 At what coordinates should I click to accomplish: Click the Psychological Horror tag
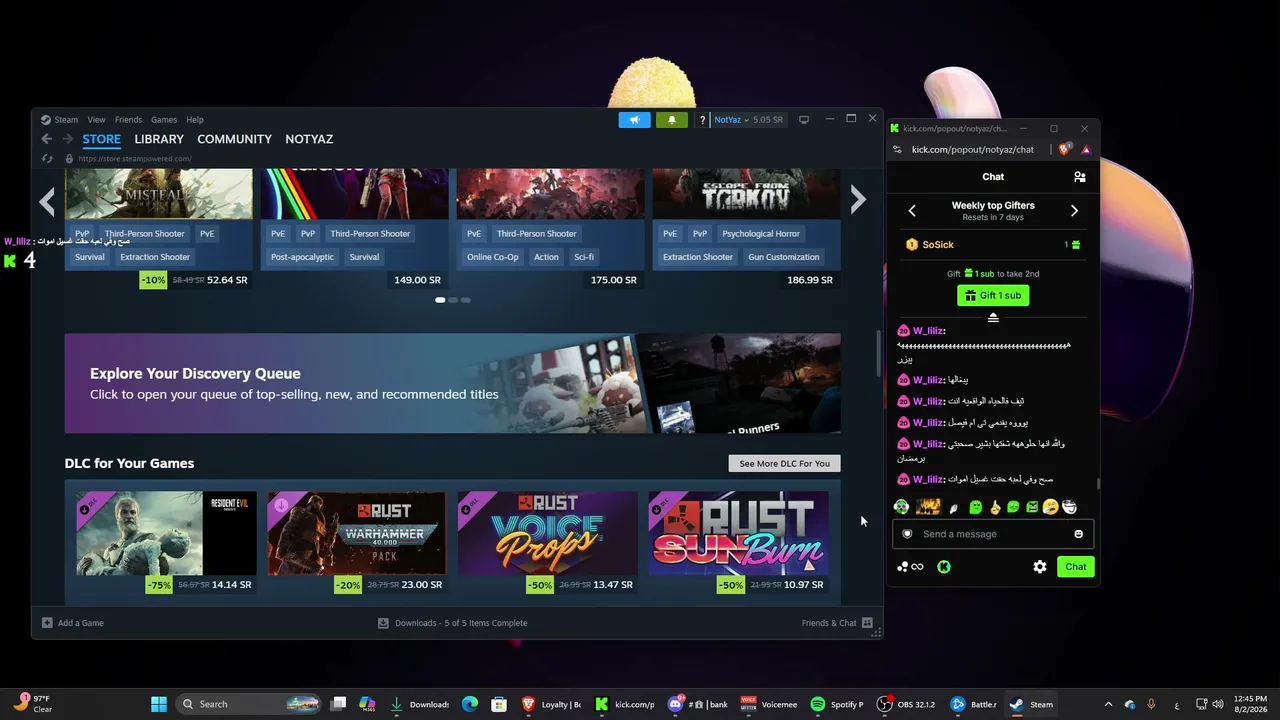coord(761,234)
